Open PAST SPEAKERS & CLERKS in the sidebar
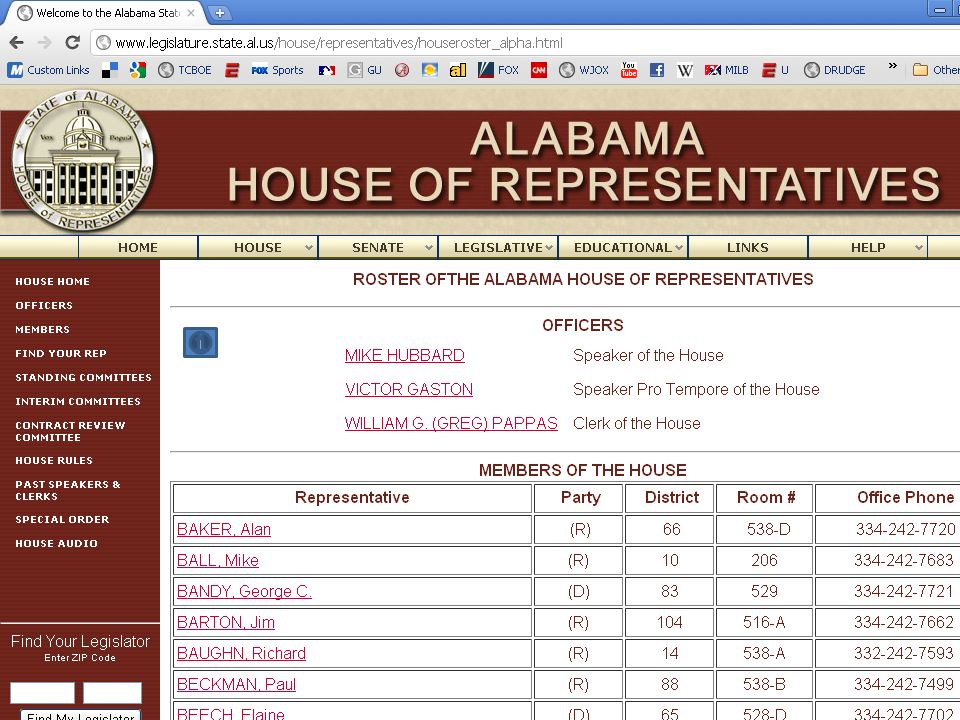 coord(68,490)
